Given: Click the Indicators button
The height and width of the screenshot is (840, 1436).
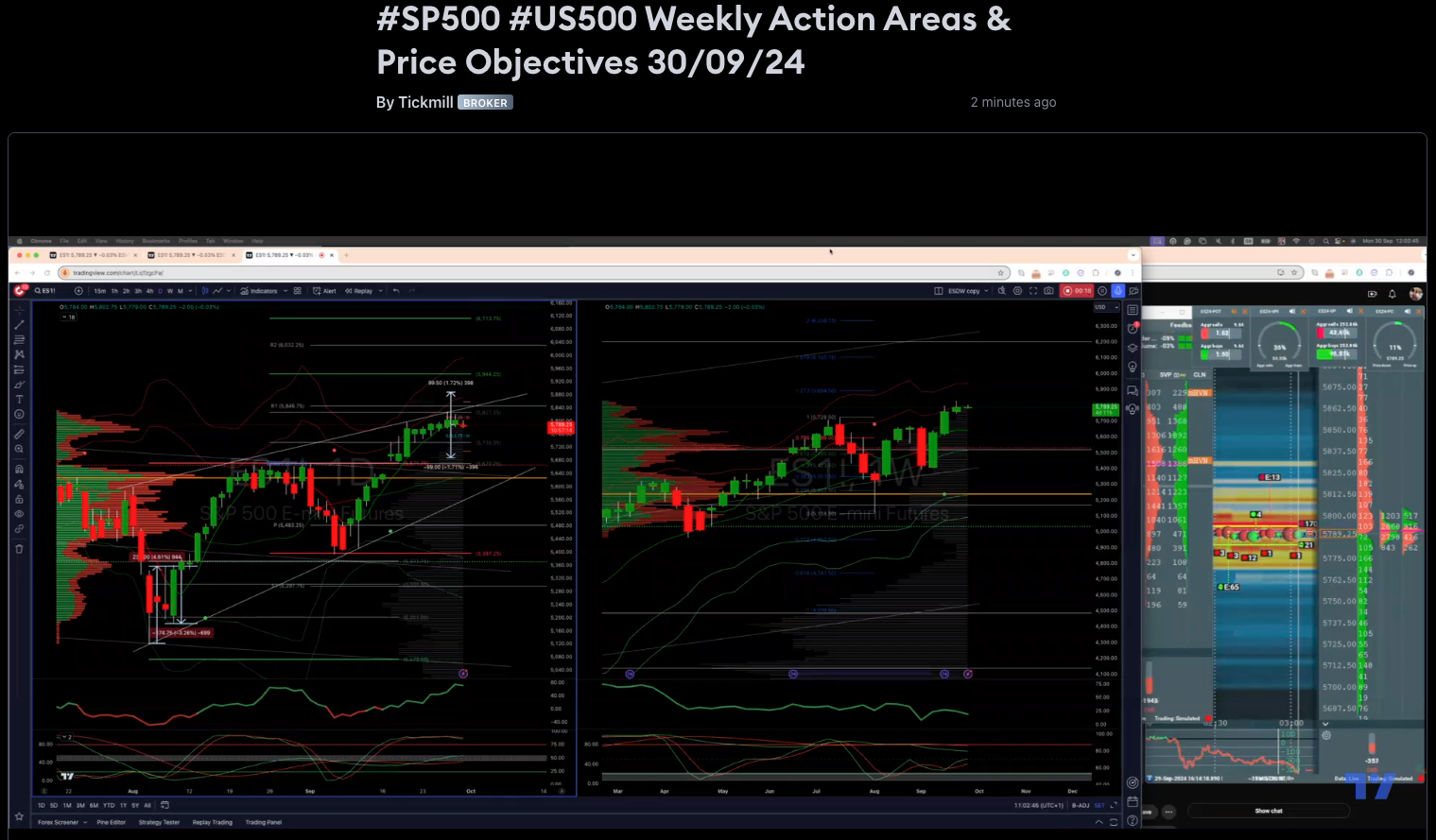Looking at the screenshot, I should pyautogui.click(x=259, y=291).
